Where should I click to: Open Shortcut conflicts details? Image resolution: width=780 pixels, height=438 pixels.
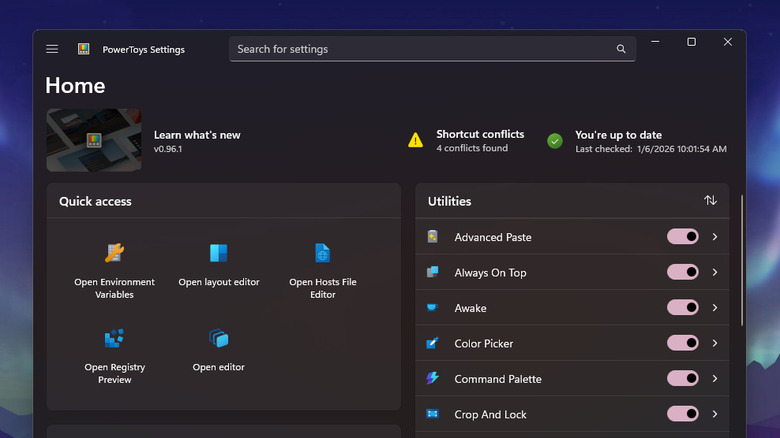point(480,134)
